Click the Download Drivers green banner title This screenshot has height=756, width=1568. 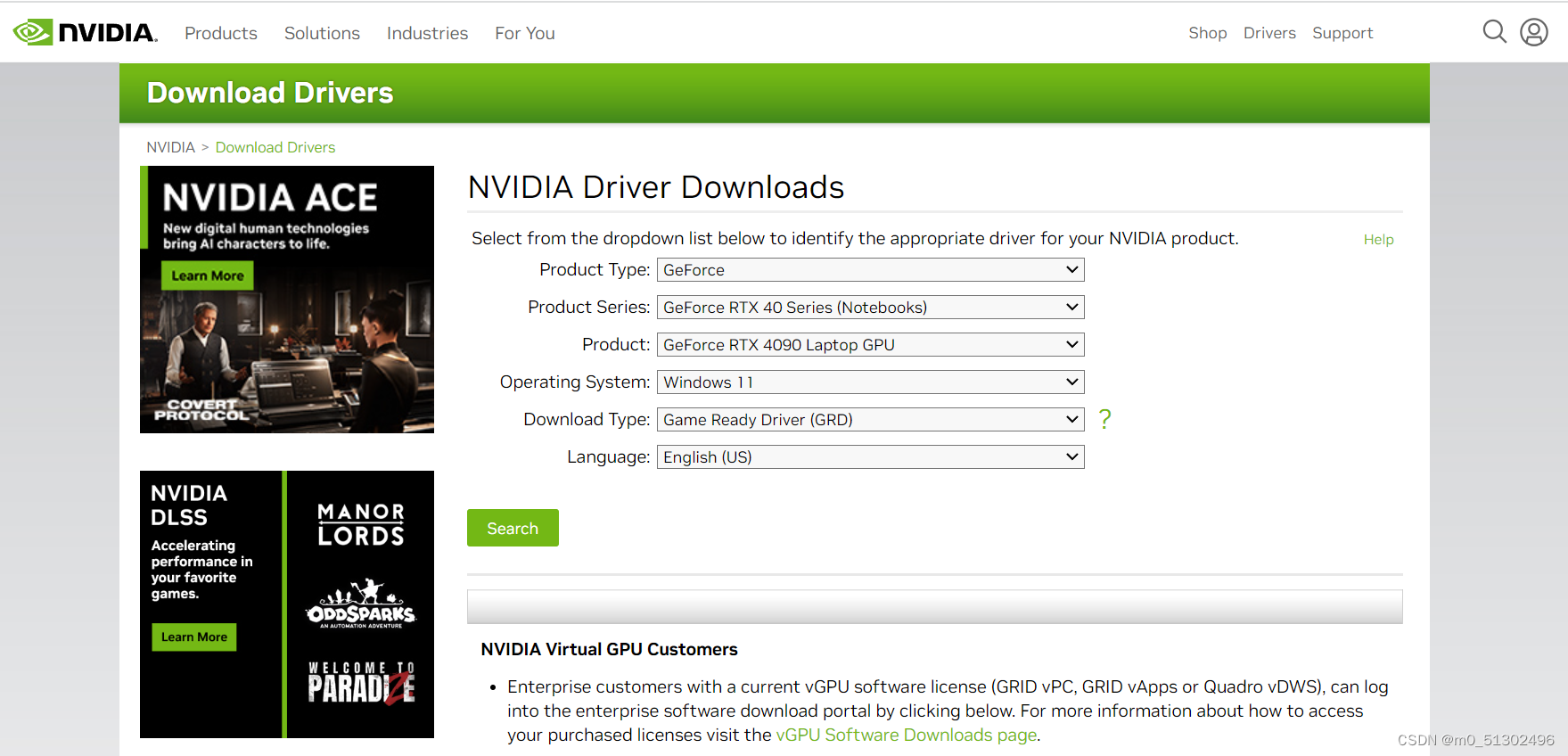point(270,93)
